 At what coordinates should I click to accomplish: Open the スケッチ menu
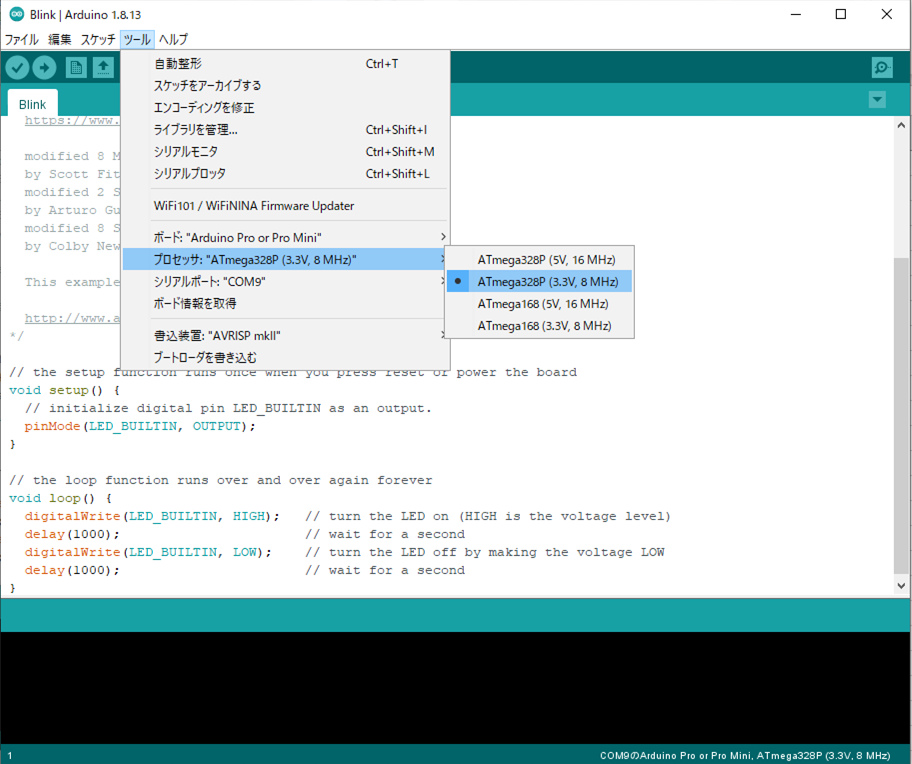[98, 40]
